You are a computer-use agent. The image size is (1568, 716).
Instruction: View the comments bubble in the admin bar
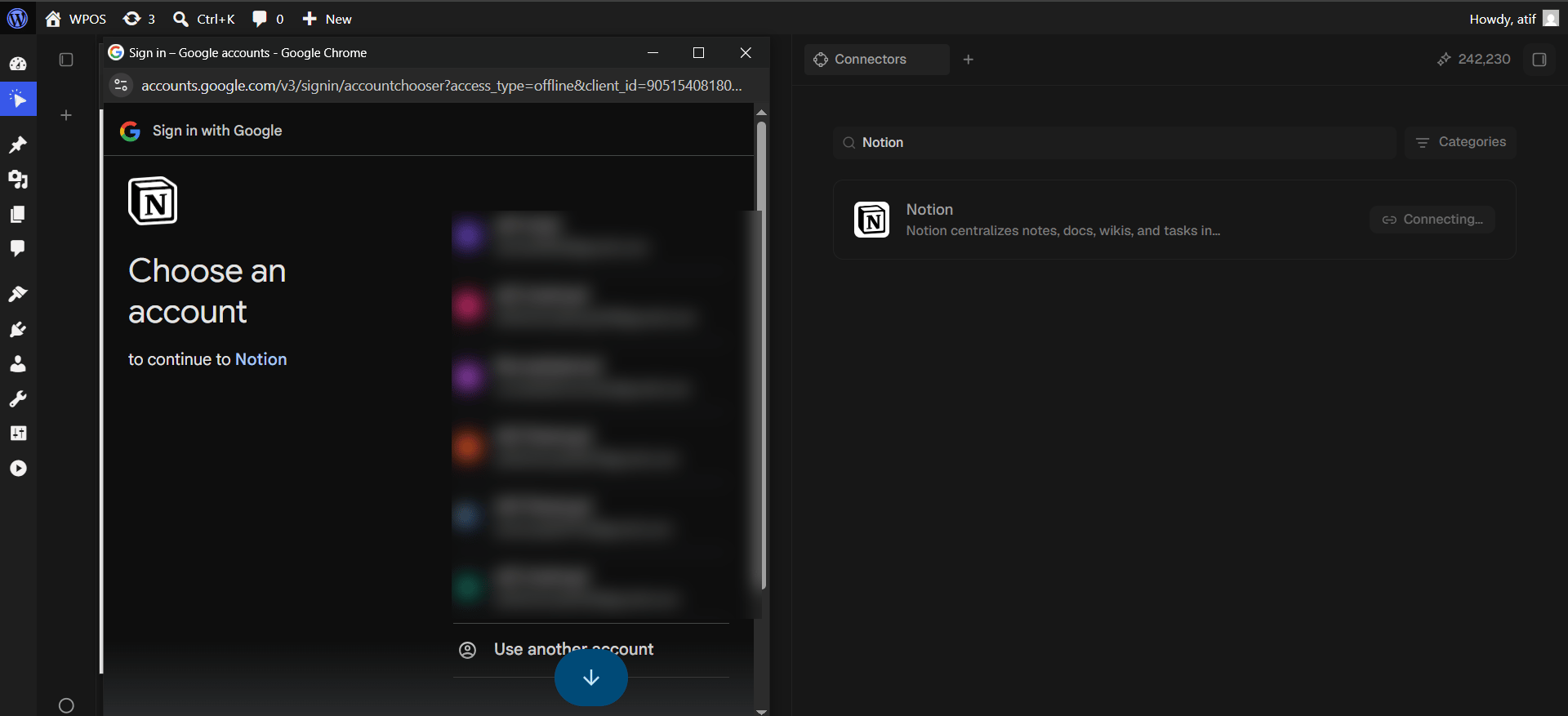[268, 19]
